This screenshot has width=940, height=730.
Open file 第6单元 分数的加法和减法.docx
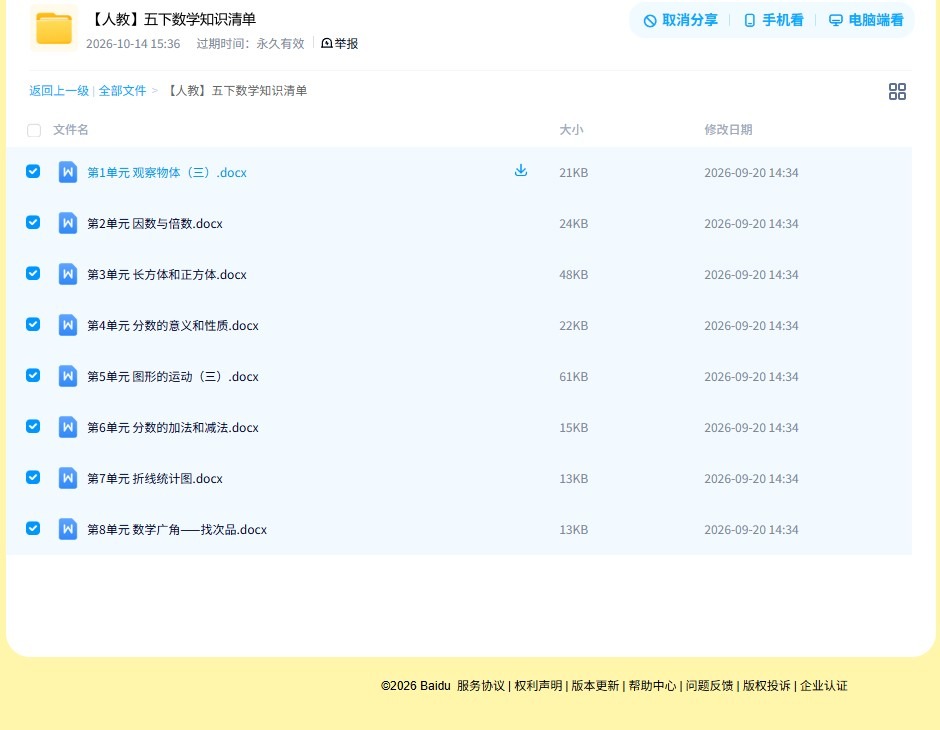click(173, 427)
